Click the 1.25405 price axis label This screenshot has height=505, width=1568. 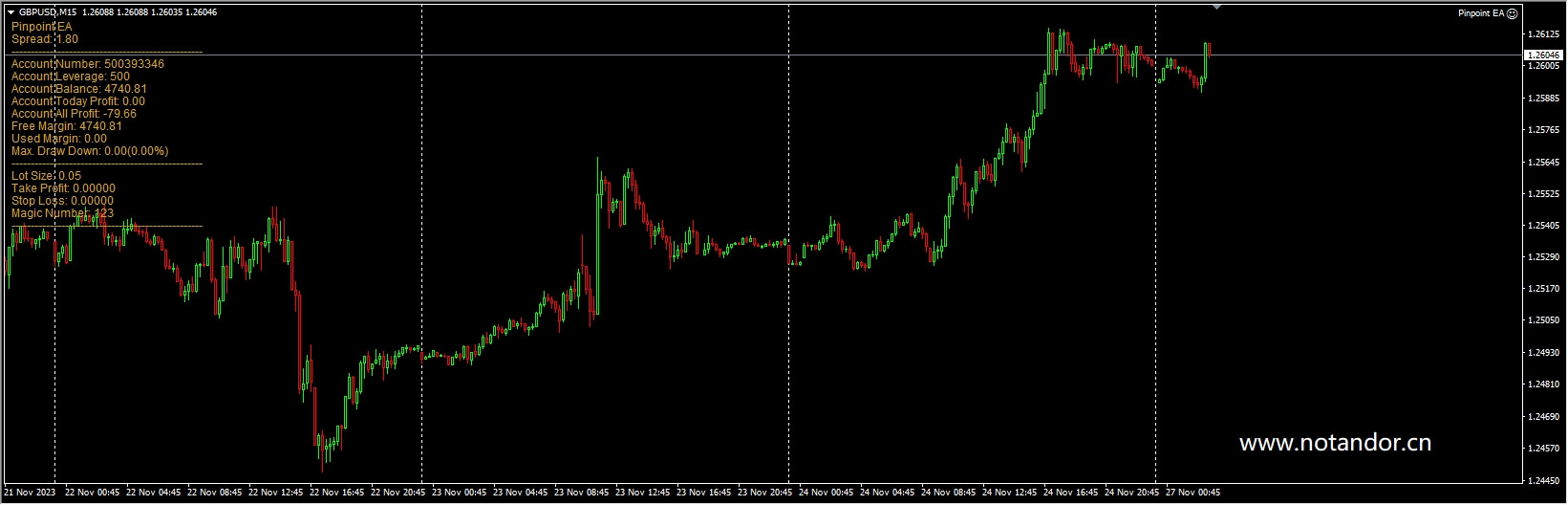1543,226
